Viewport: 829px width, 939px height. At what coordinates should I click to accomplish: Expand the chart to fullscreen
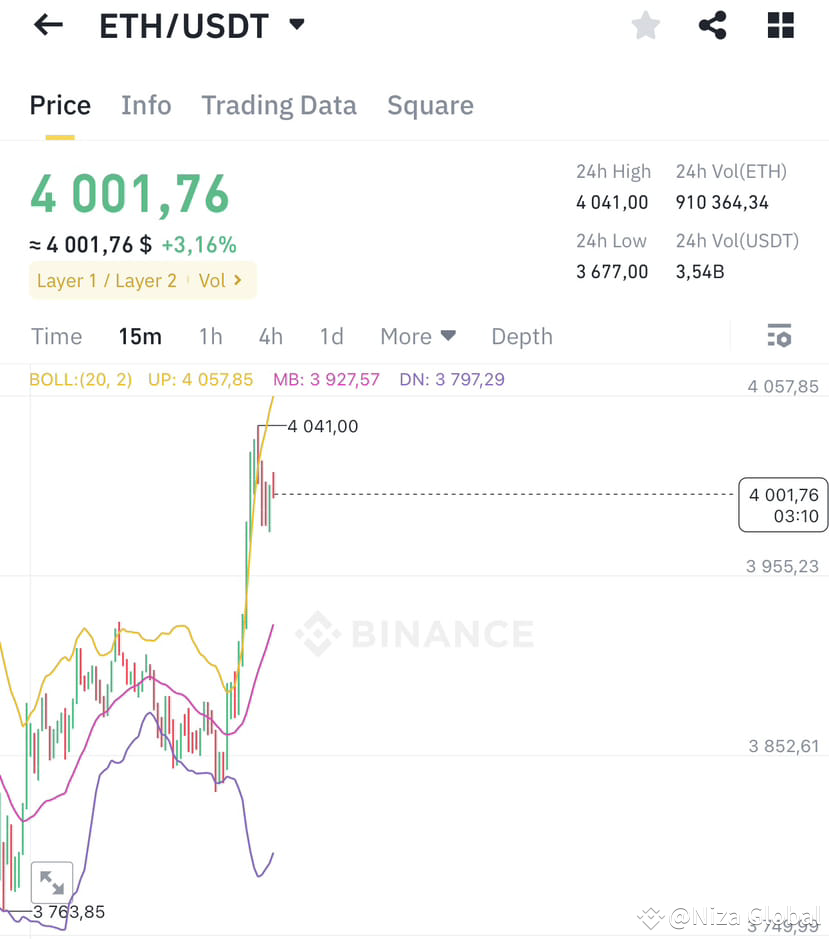[52, 883]
